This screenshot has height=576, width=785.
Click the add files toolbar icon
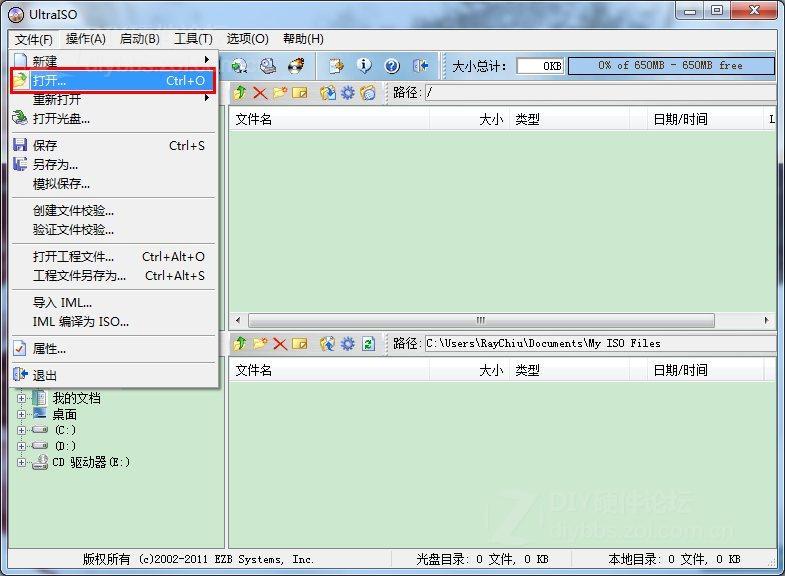pos(336,66)
